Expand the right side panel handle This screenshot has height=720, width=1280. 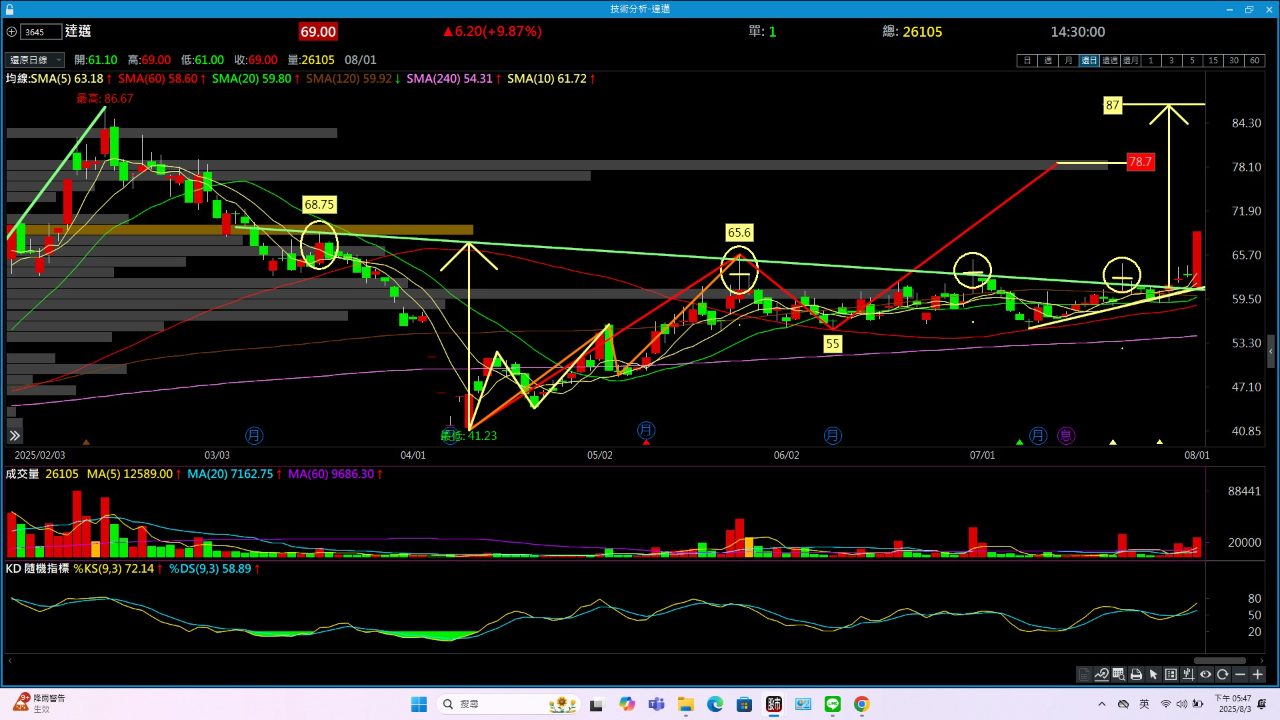[x=1271, y=352]
